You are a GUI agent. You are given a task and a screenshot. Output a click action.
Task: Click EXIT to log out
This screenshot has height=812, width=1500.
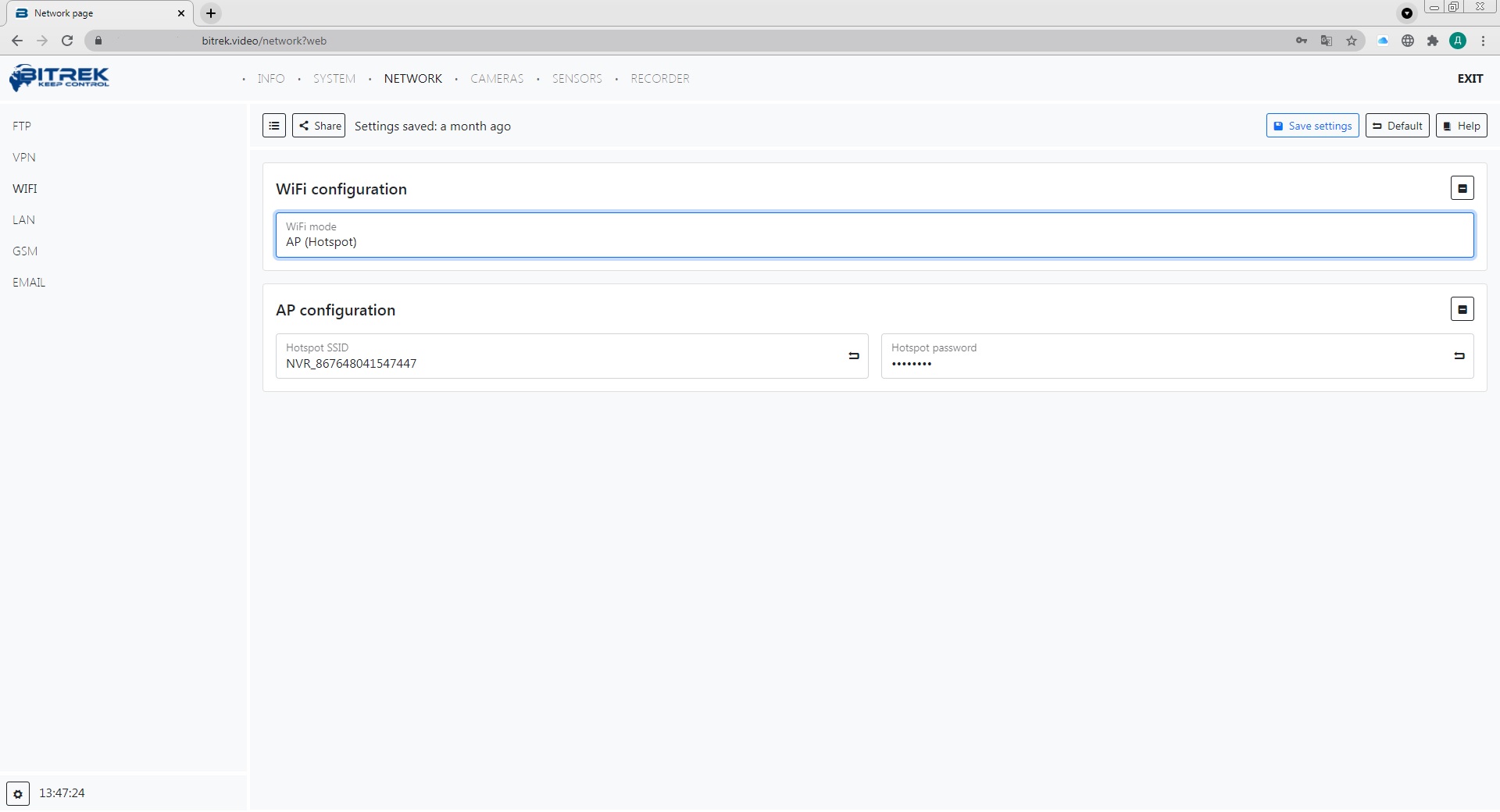1470,79
